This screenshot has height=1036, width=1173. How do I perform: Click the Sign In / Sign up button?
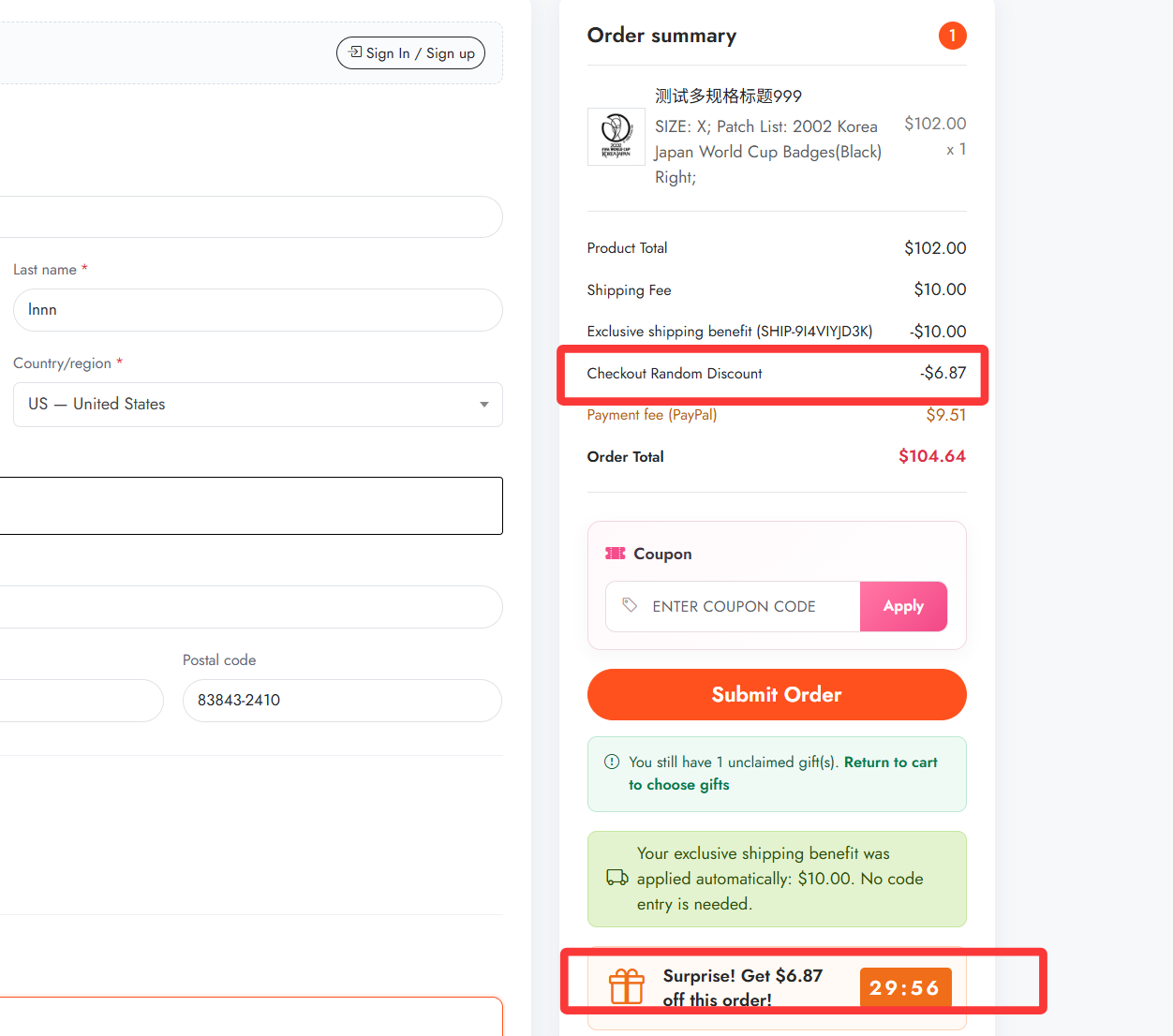[410, 53]
